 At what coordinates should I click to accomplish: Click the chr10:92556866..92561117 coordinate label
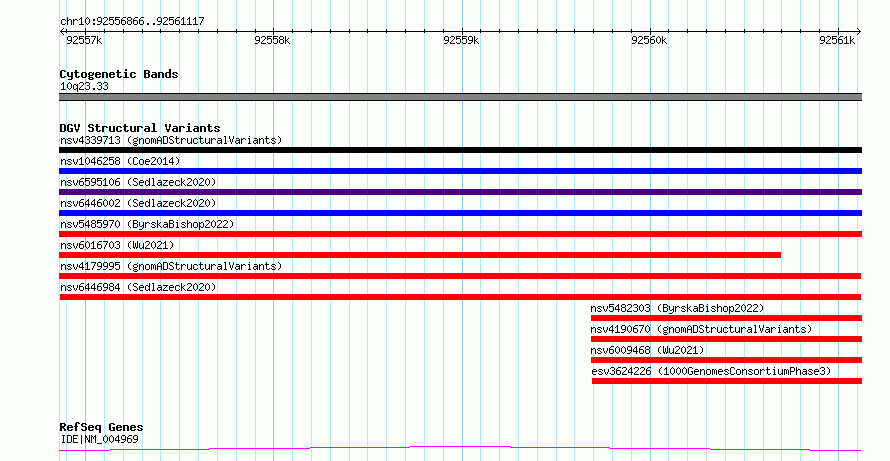[x=132, y=22]
